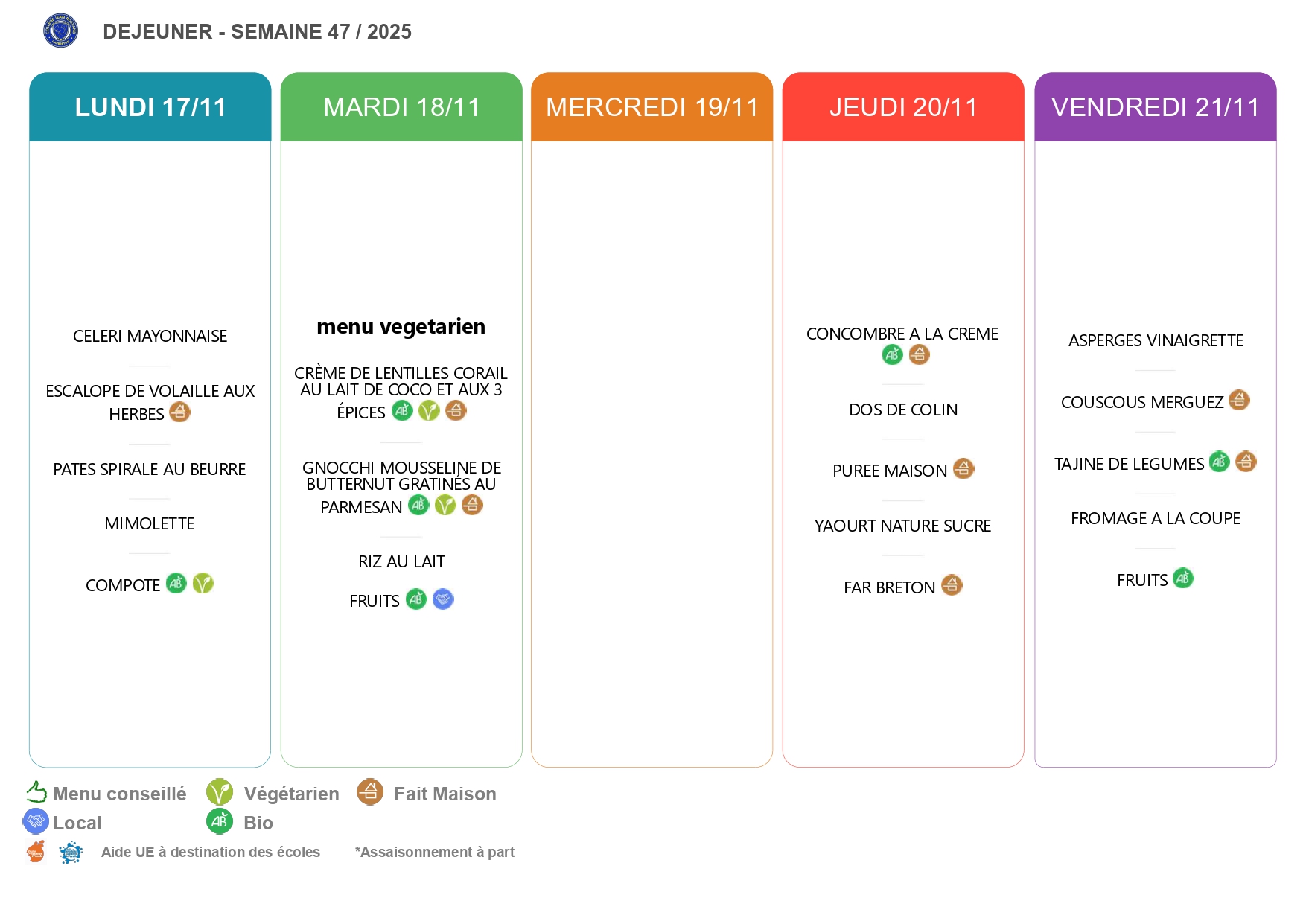Click the Bio icon under Concombre a la Creme

pyautogui.click(x=892, y=354)
